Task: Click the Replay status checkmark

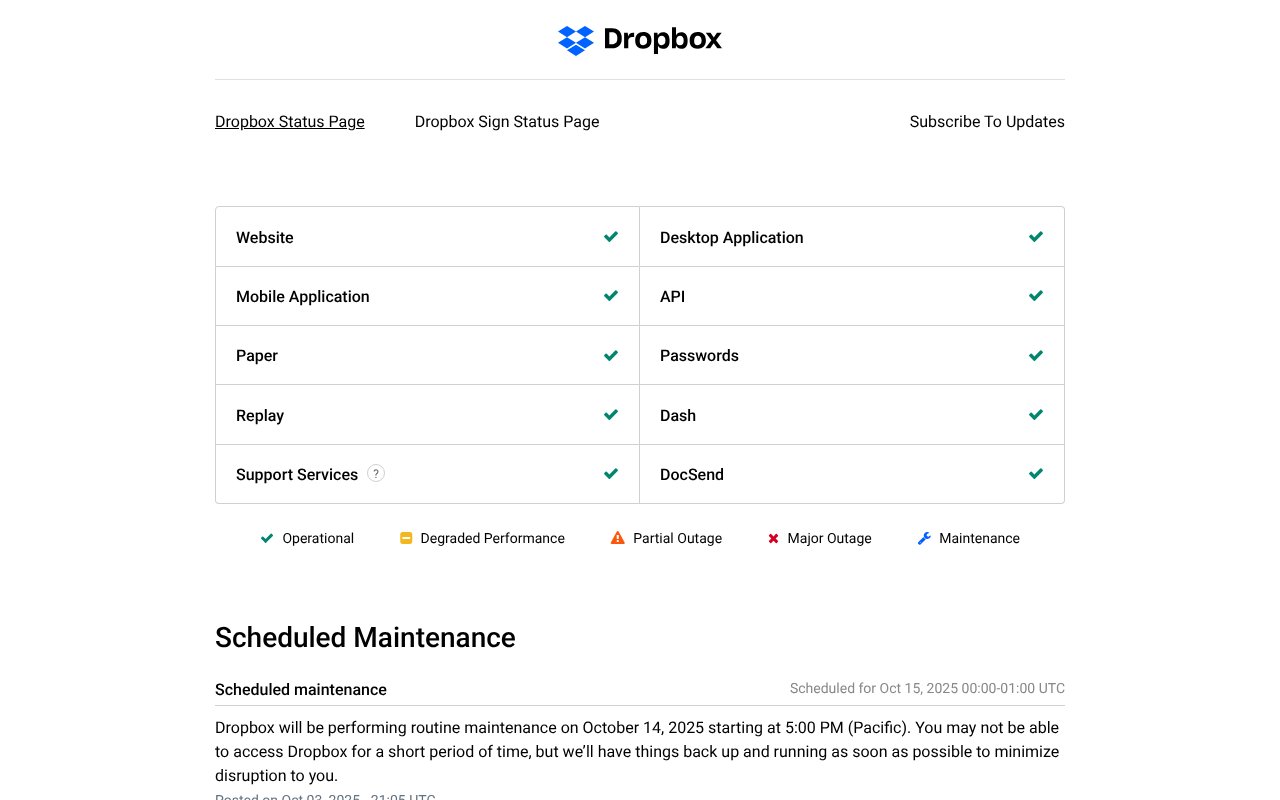Action: 611,415
